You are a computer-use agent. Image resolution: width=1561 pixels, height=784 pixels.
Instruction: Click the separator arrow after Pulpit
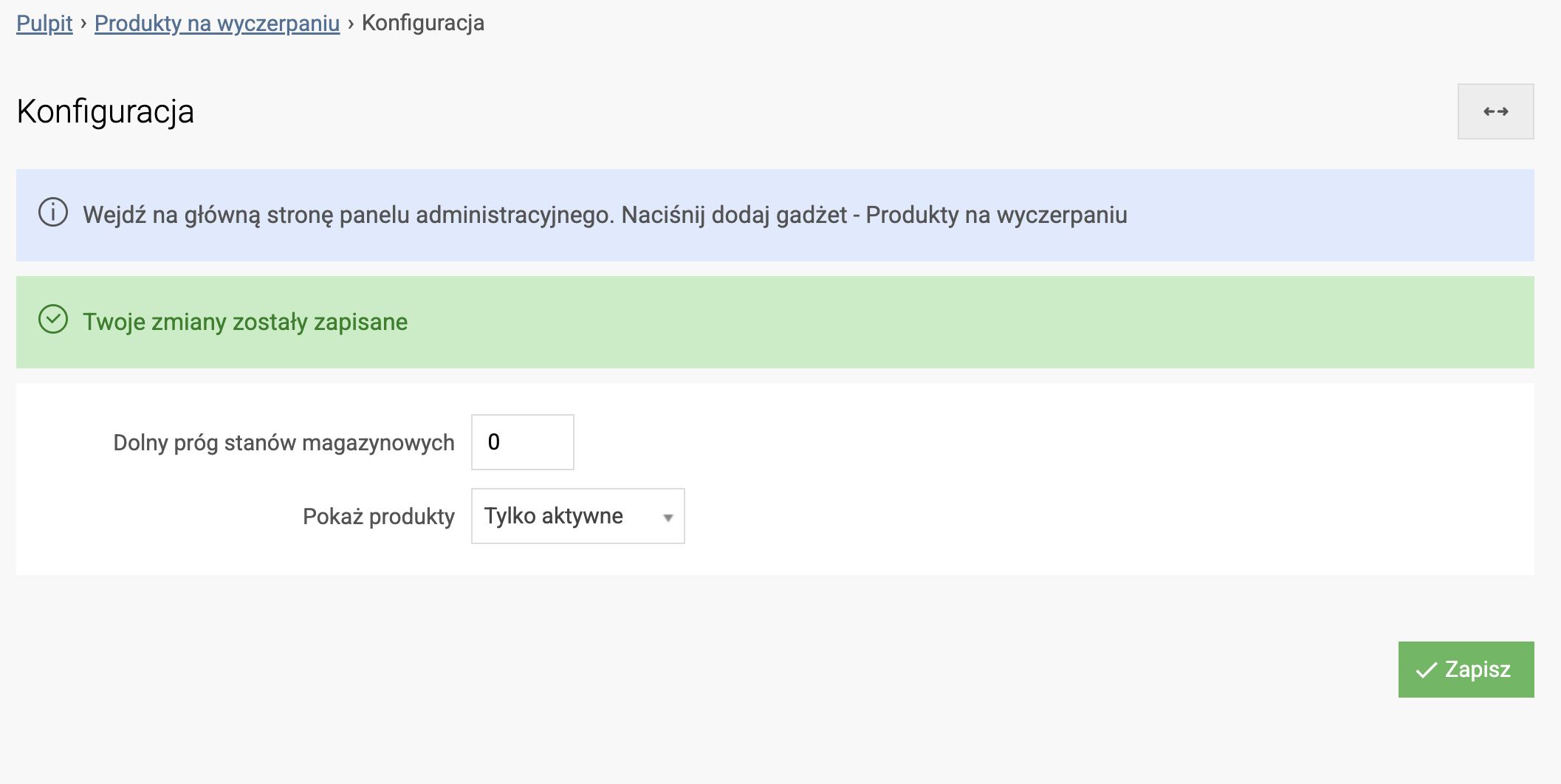83,24
